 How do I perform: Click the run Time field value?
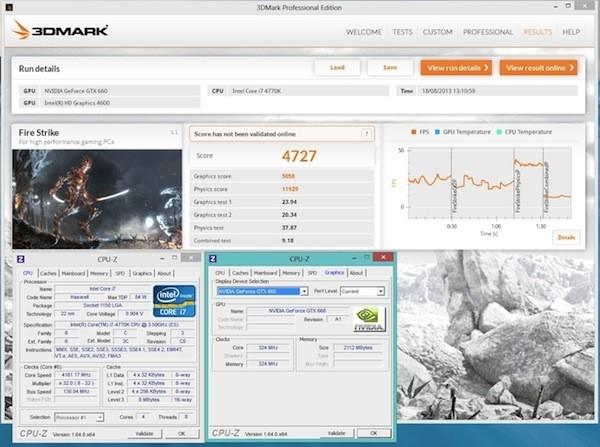pyautogui.click(x=497, y=91)
